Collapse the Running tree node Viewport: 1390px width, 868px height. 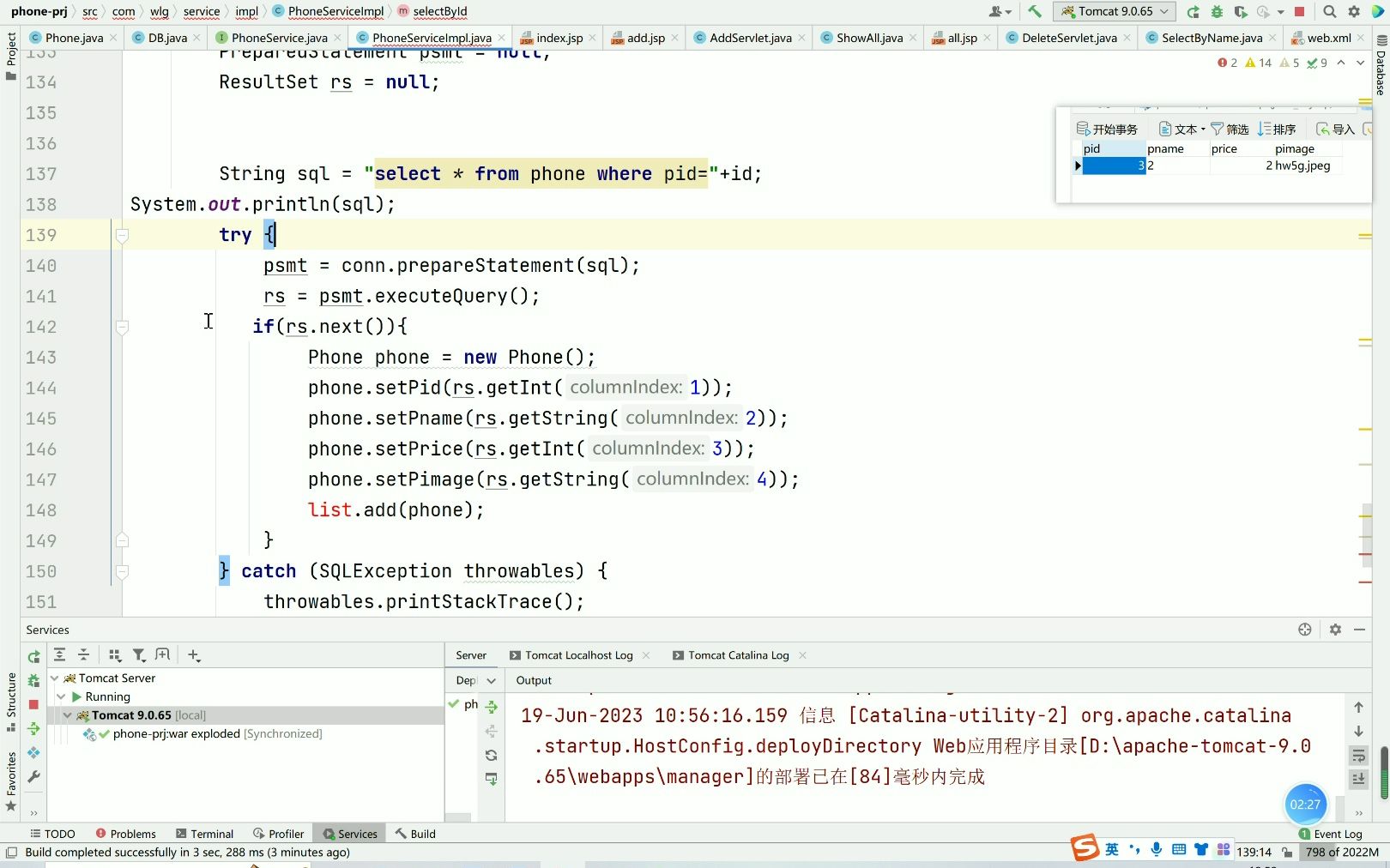click(61, 696)
